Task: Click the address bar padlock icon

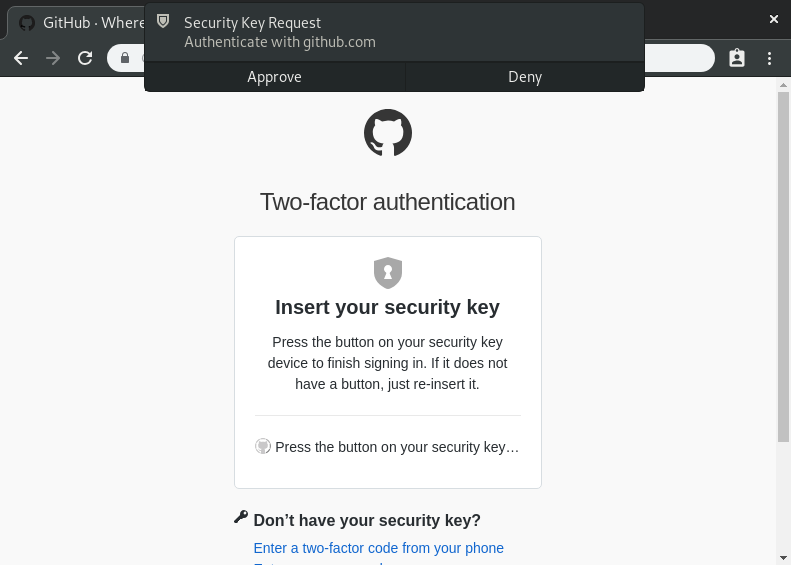Action: pyautogui.click(x=125, y=58)
